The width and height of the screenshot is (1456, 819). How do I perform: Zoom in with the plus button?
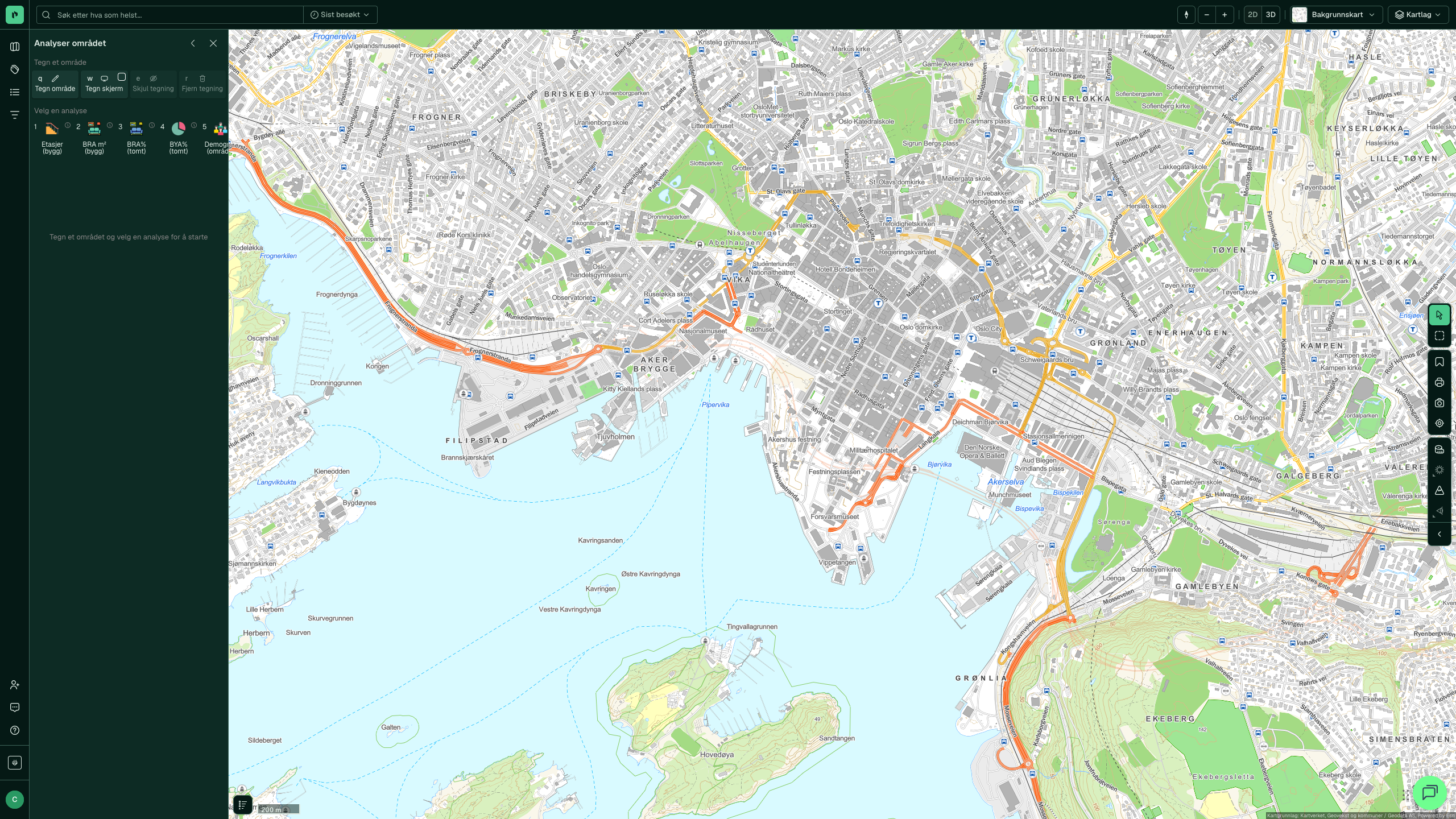(x=1225, y=15)
